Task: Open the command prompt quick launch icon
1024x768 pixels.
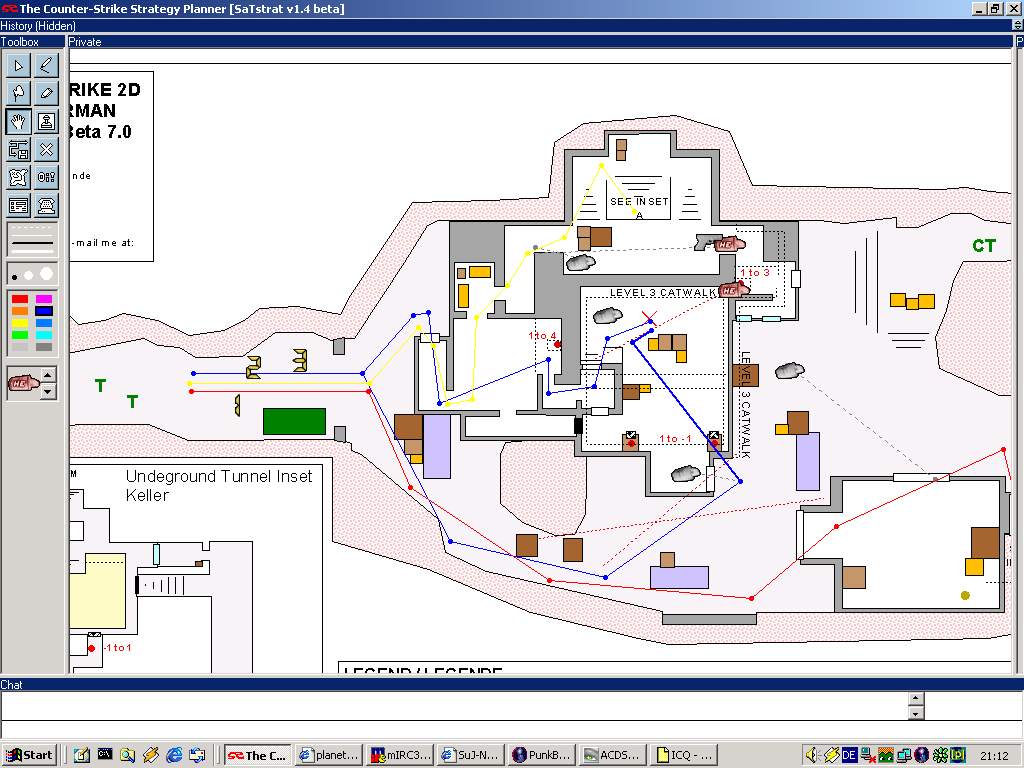Action: pos(104,754)
